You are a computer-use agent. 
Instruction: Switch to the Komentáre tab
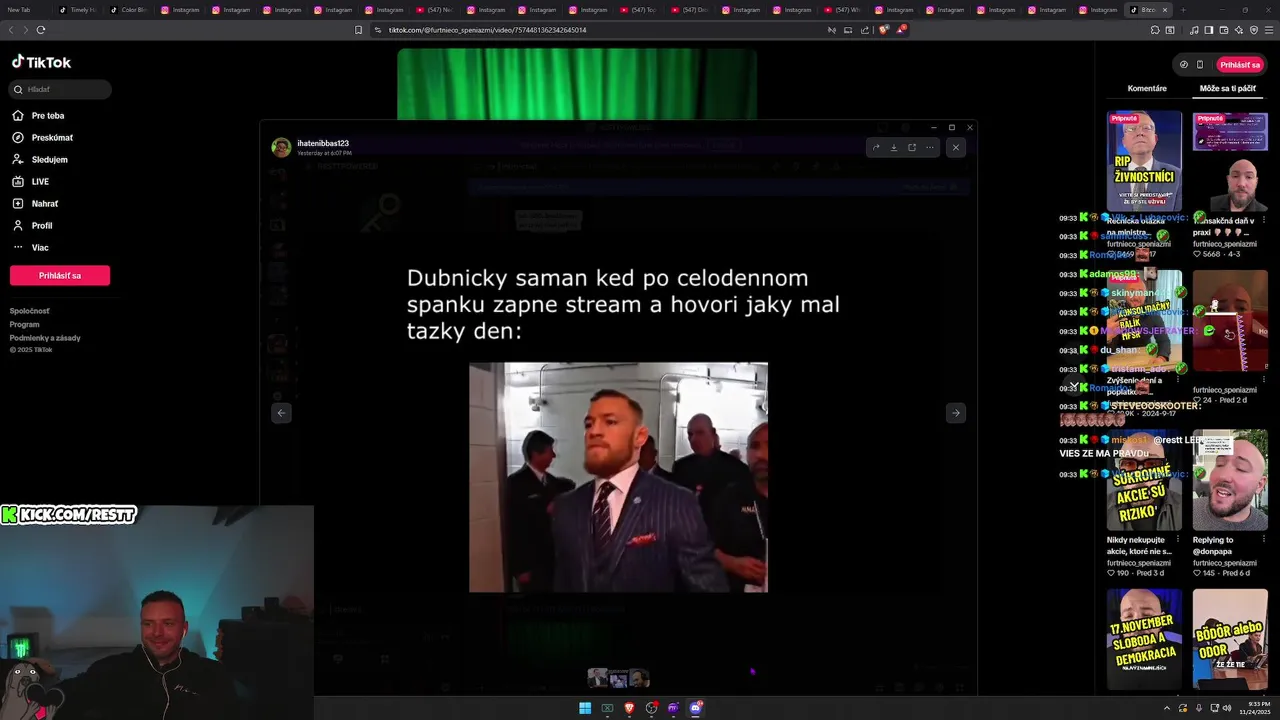pos(1147,89)
